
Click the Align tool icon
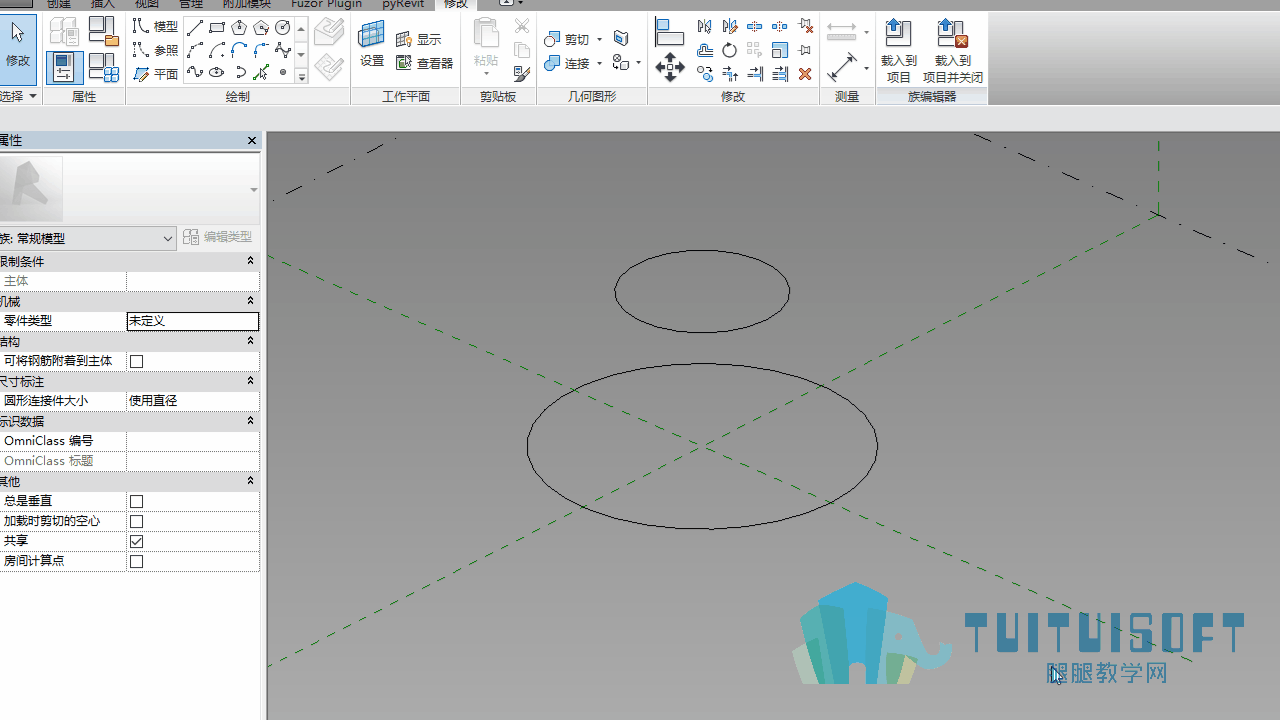669,33
